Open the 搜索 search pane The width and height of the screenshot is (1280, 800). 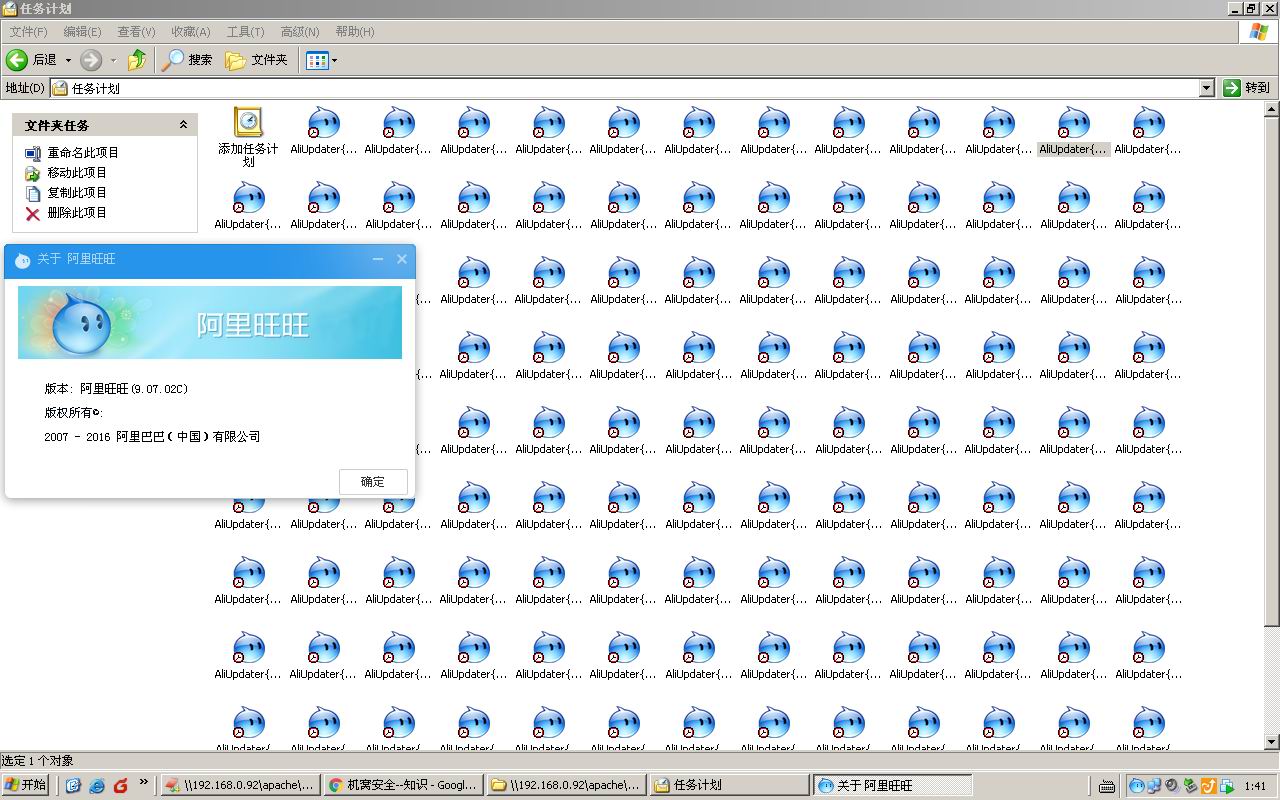(x=188, y=60)
